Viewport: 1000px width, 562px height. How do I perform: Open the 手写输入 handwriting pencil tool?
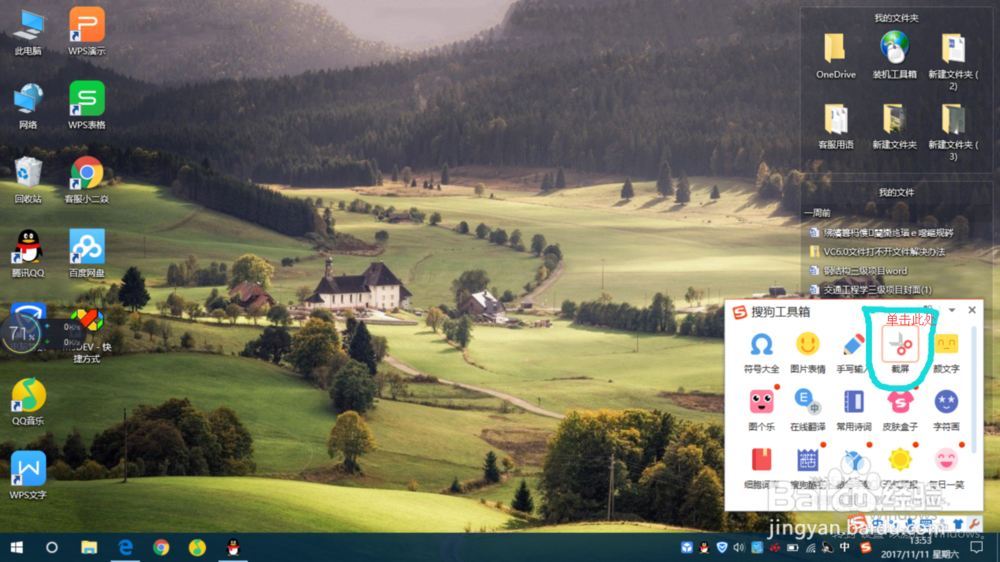[x=853, y=352]
